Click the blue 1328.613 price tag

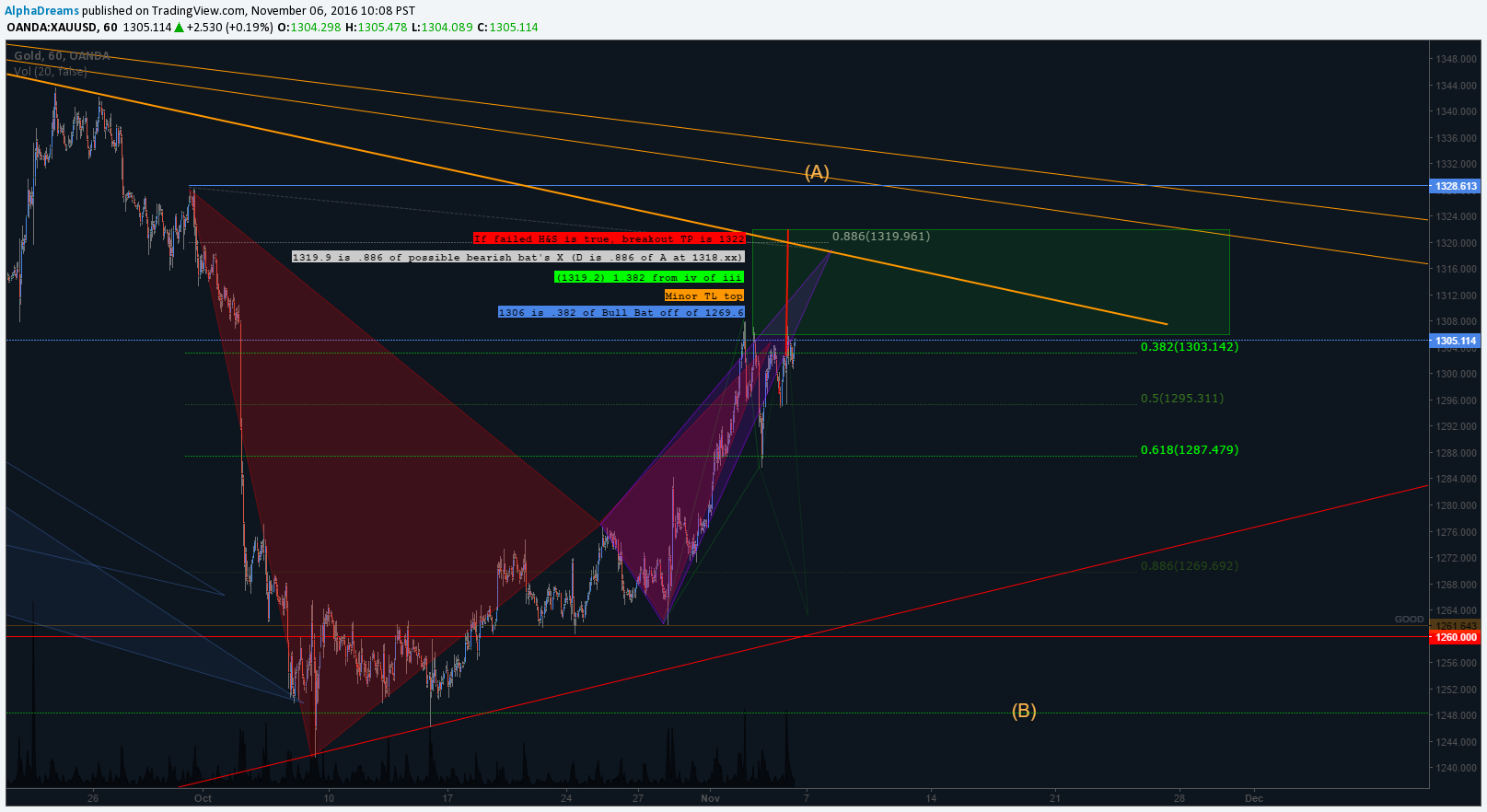pos(1455,186)
